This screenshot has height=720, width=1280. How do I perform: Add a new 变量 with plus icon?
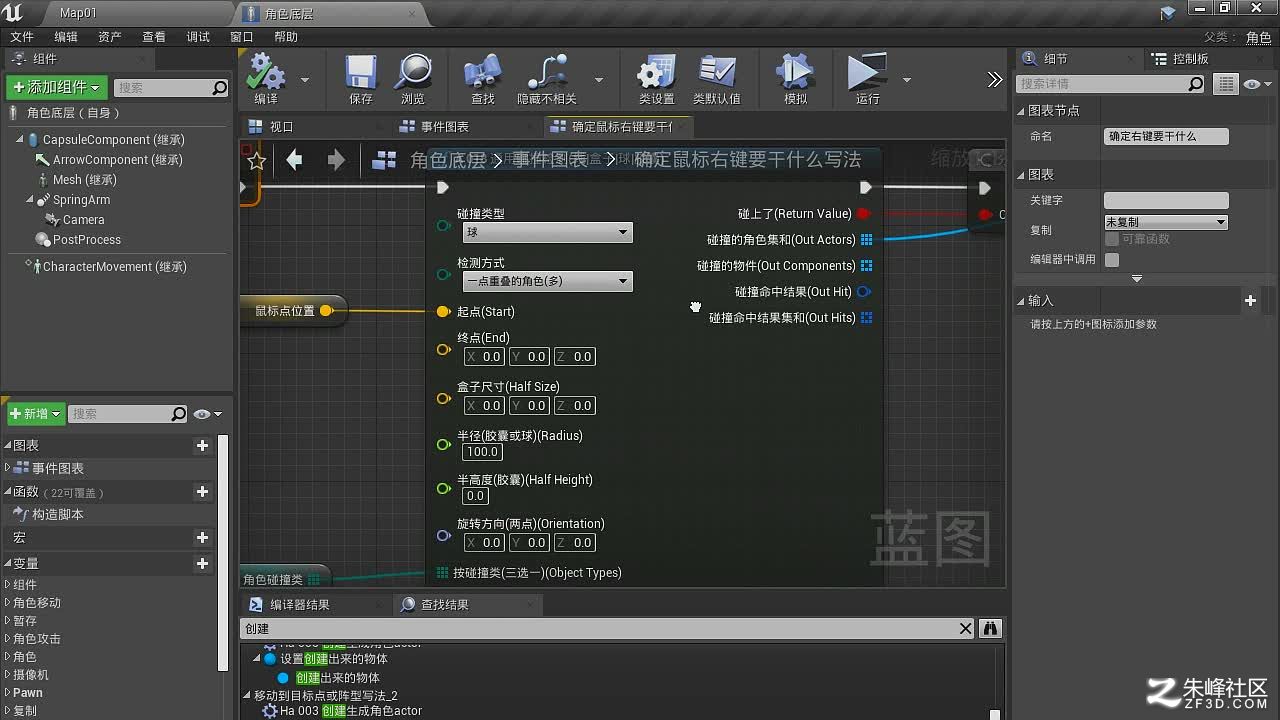[202, 564]
